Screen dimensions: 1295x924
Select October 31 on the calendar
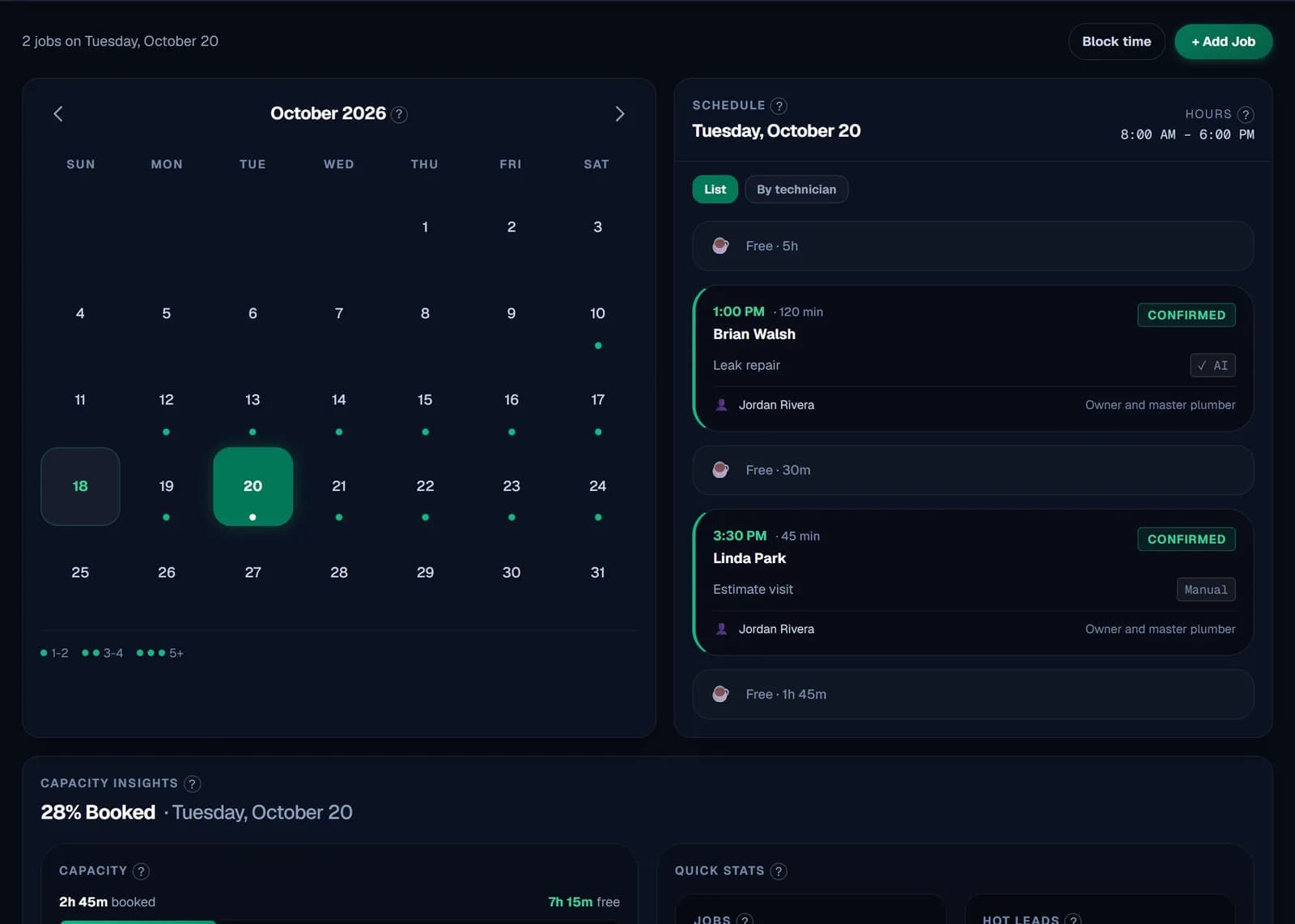[x=597, y=573]
